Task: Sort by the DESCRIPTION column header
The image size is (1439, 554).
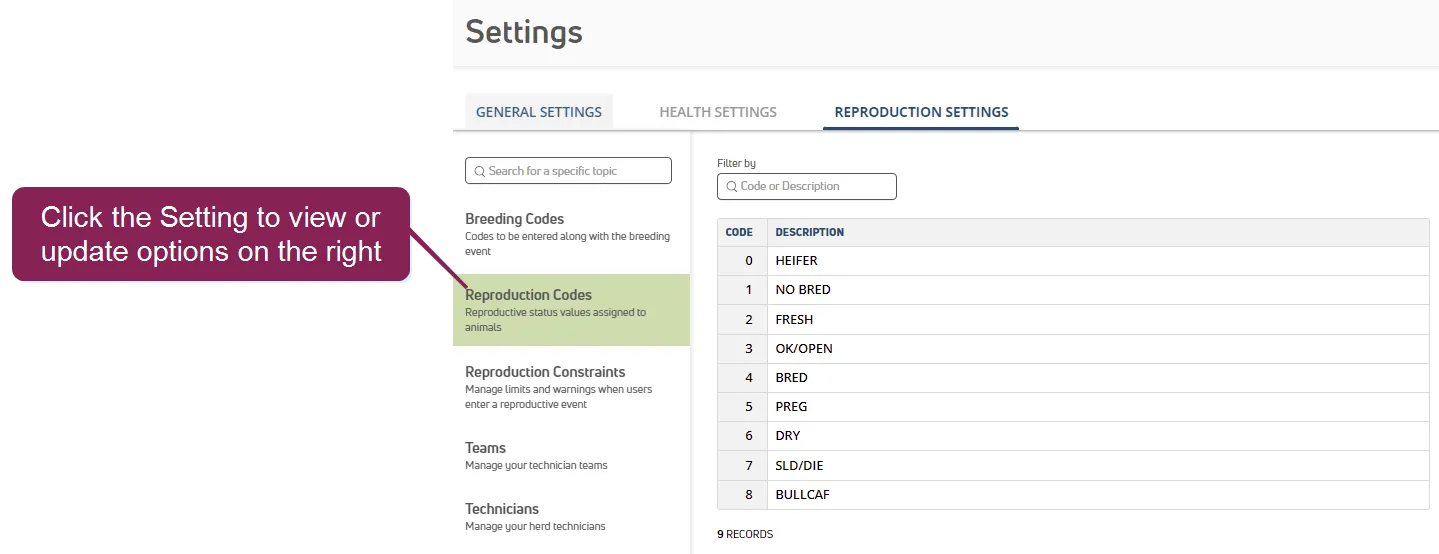Action: (x=1098, y=232)
